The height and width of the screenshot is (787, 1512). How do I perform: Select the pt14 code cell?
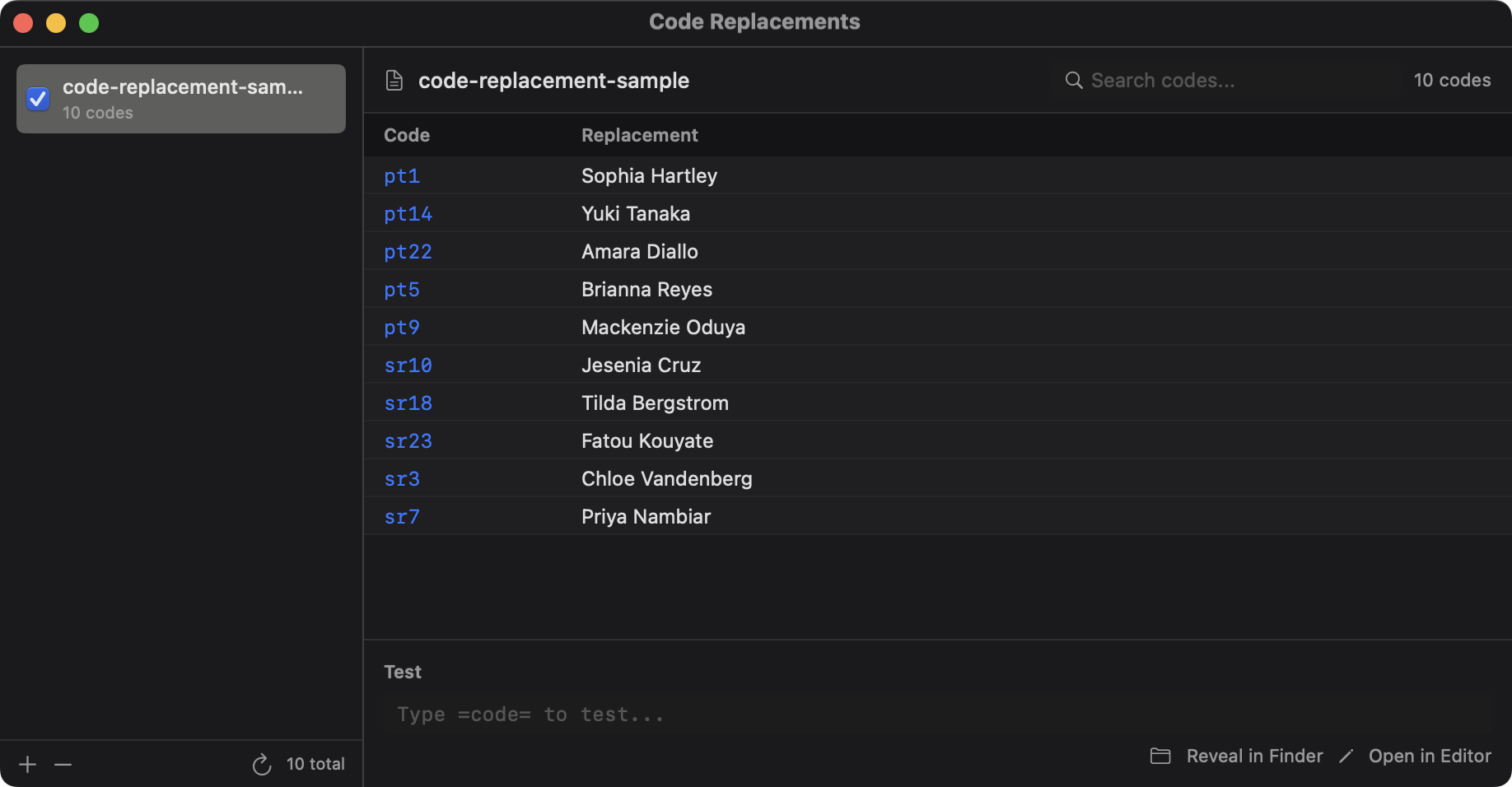(408, 214)
